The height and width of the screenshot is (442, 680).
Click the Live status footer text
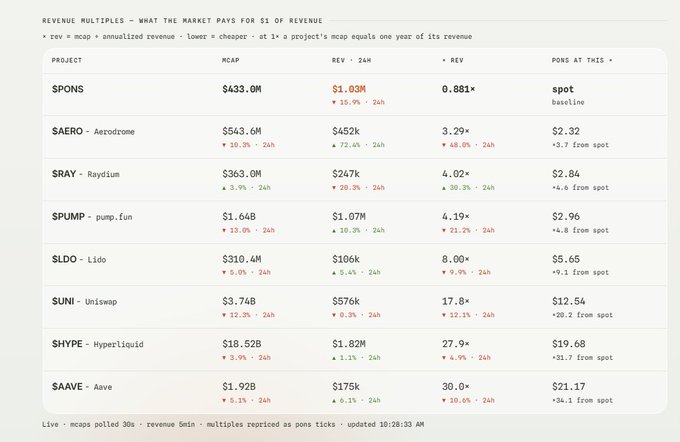click(x=233, y=425)
